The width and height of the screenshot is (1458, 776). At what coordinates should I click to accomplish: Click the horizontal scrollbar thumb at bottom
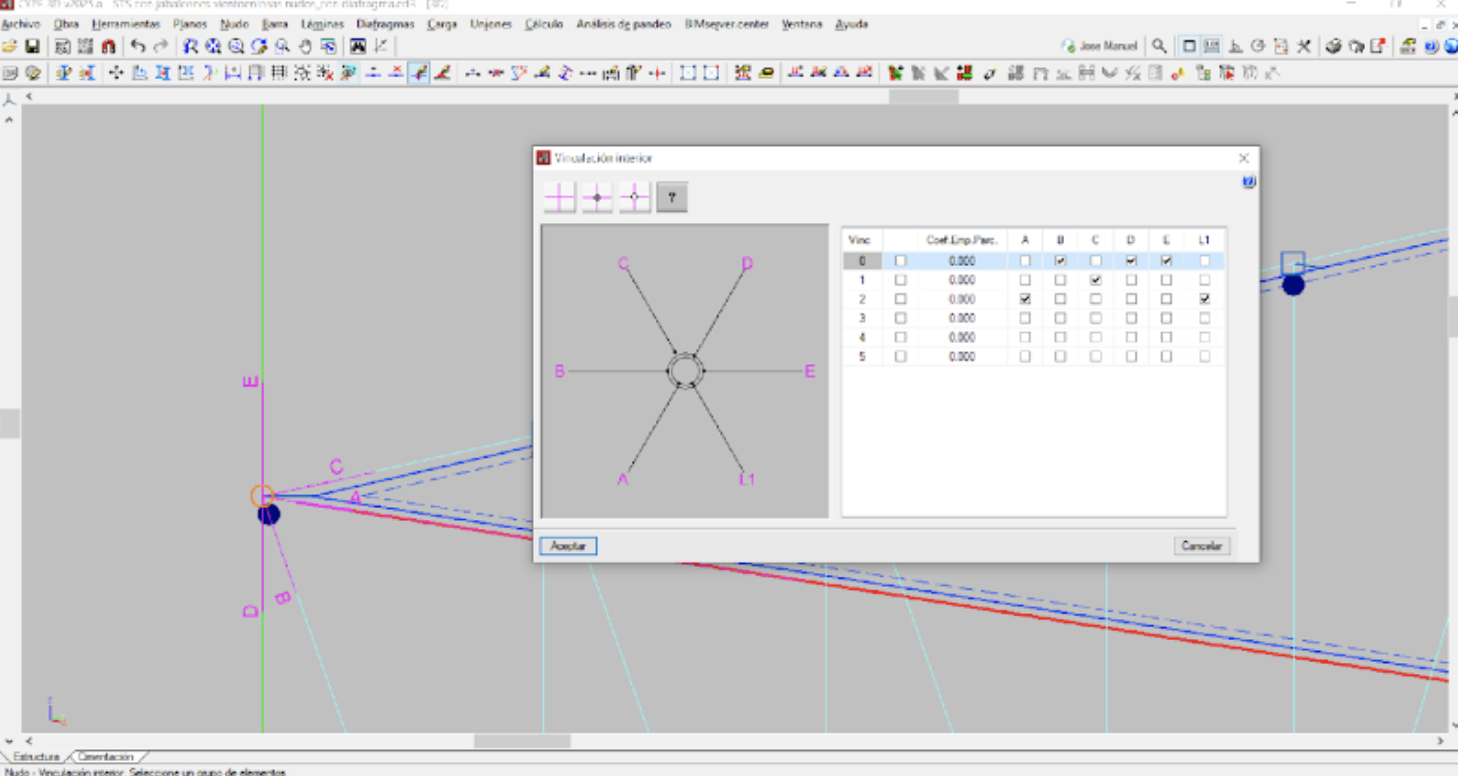coord(522,741)
